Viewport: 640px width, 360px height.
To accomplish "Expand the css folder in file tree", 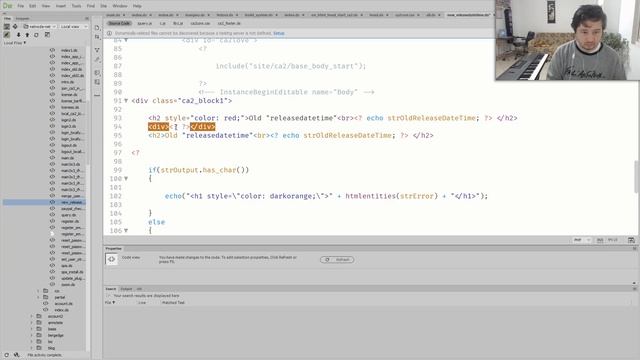I will coord(38,291).
